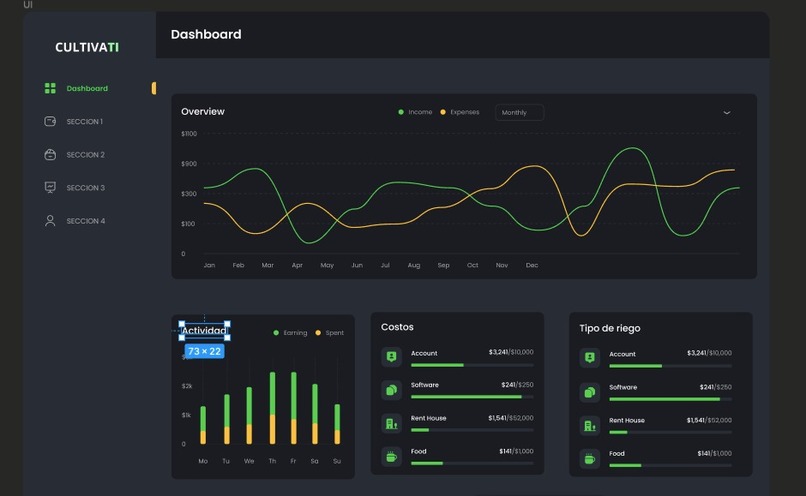
Task: Click the Food cup icon in Costos card
Action: point(392,456)
